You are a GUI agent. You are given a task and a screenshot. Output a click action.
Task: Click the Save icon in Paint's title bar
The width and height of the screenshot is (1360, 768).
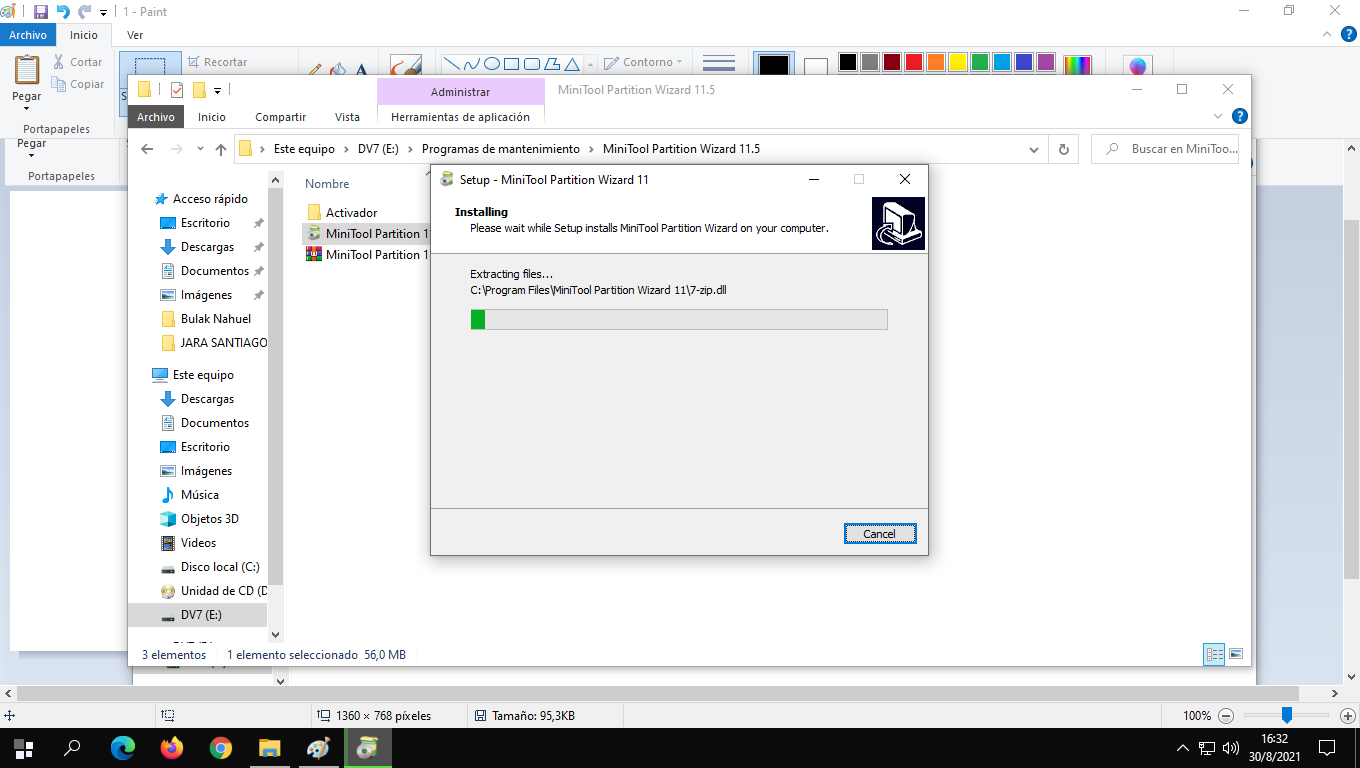pyautogui.click(x=41, y=12)
